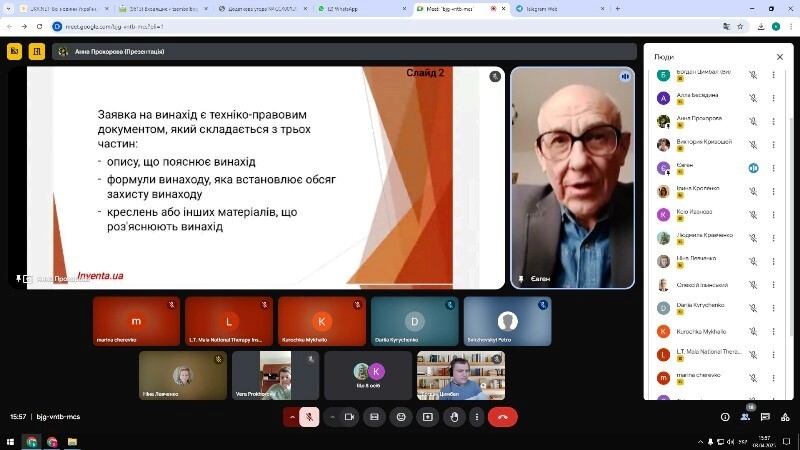
Task: Open audio settings arrow beside the microphone
Action: (292, 417)
